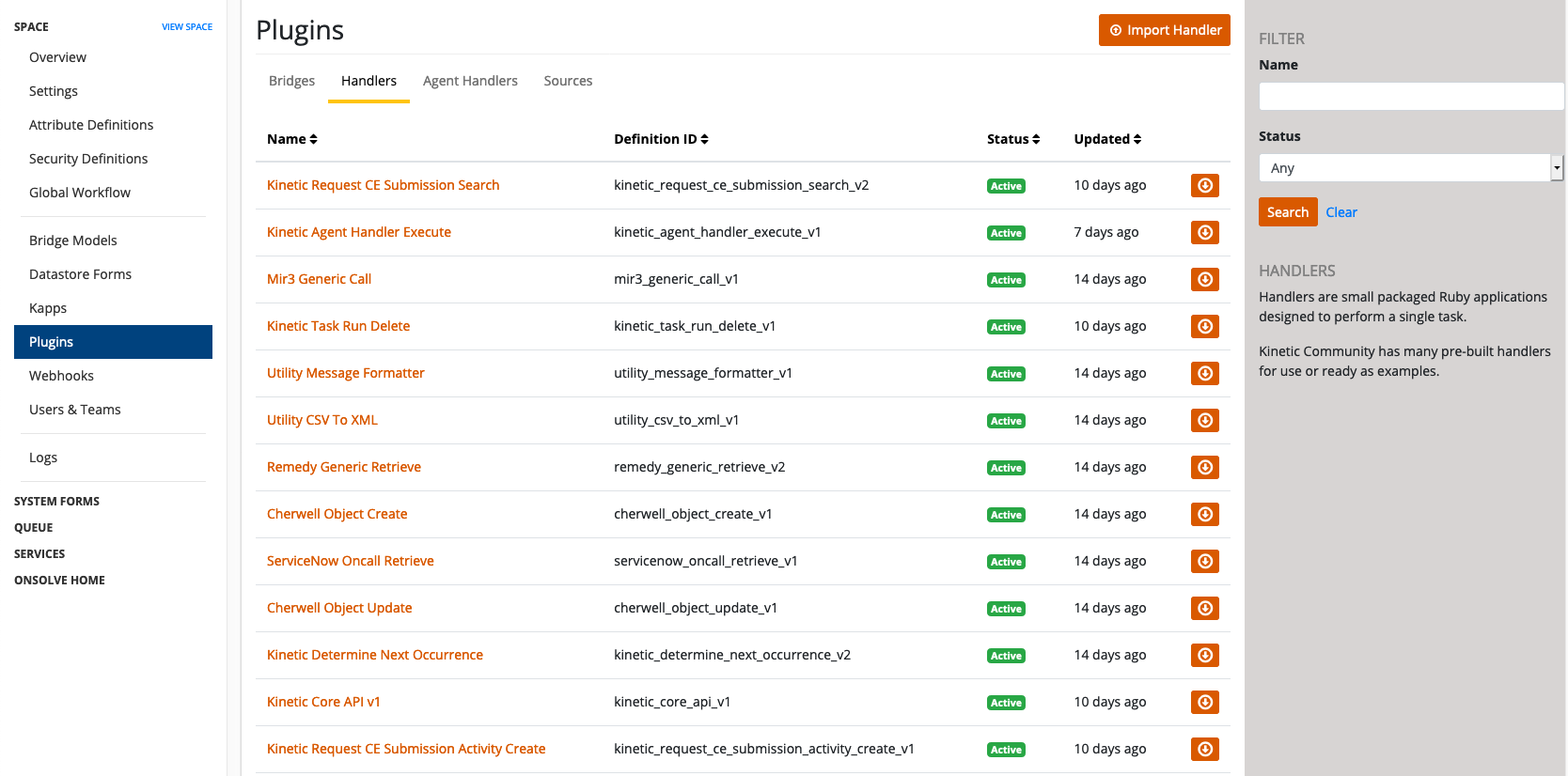Sort the table by Definition ID
Image resolution: width=1568 pixels, height=776 pixels.
click(x=661, y=139)
